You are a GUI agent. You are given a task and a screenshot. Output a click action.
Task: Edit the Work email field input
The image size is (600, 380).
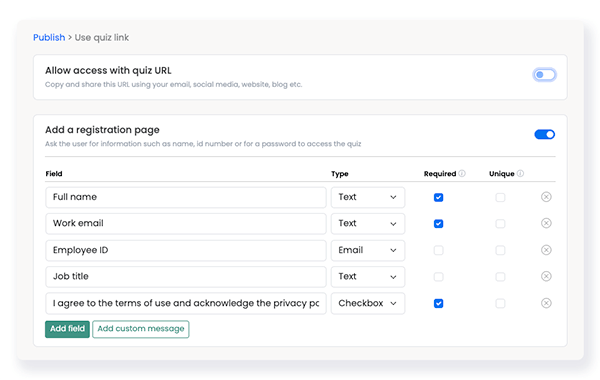pyautogui.click(x=186, y=223)
